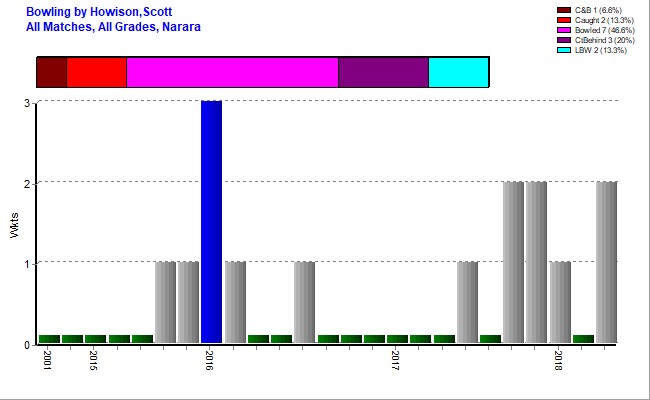Click the wide magenta segment of the stacked bar

point(233,73)
